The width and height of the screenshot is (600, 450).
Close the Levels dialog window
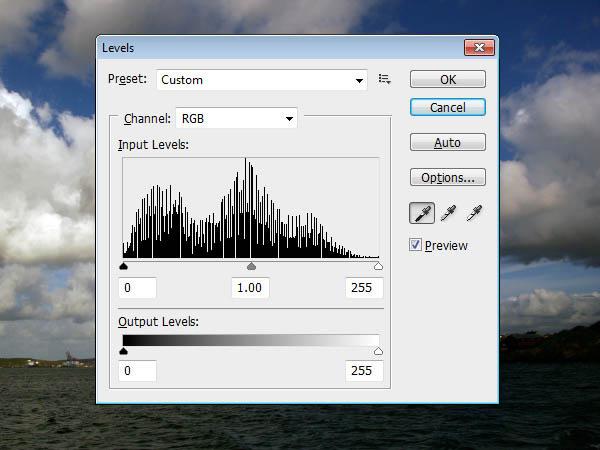(479, 47)
